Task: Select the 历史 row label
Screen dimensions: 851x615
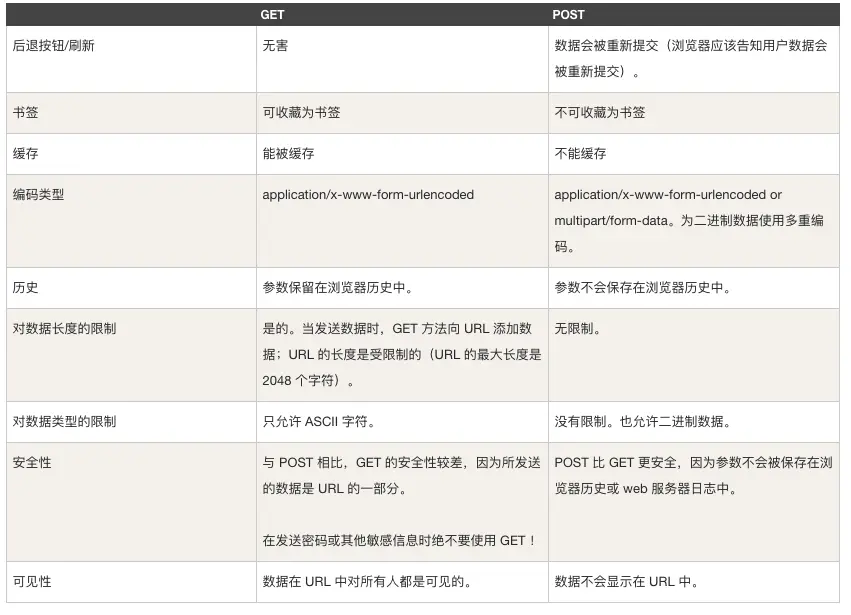Action: (x=26, y=288)
